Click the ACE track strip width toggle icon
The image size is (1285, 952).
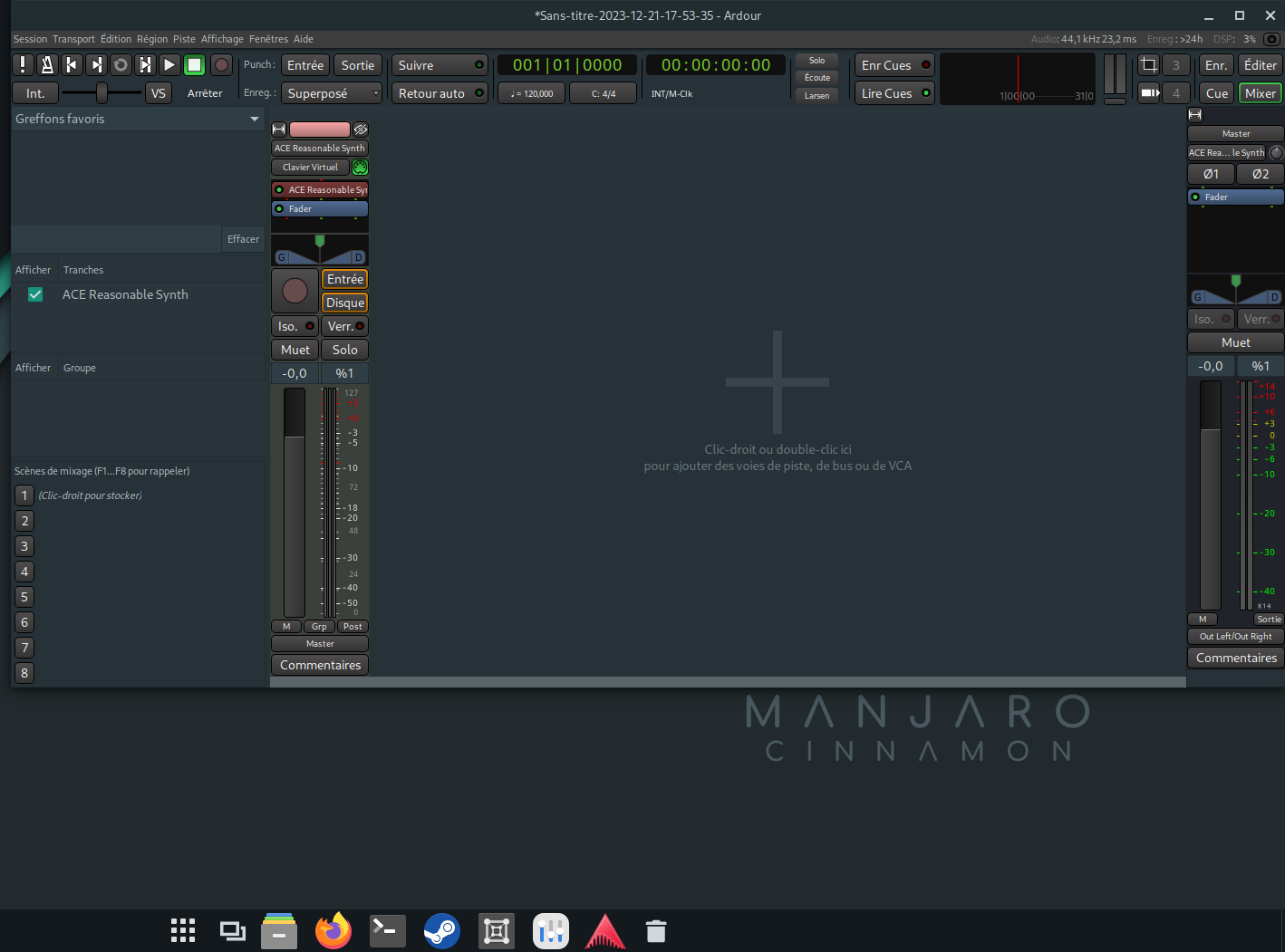click(279, 130)
